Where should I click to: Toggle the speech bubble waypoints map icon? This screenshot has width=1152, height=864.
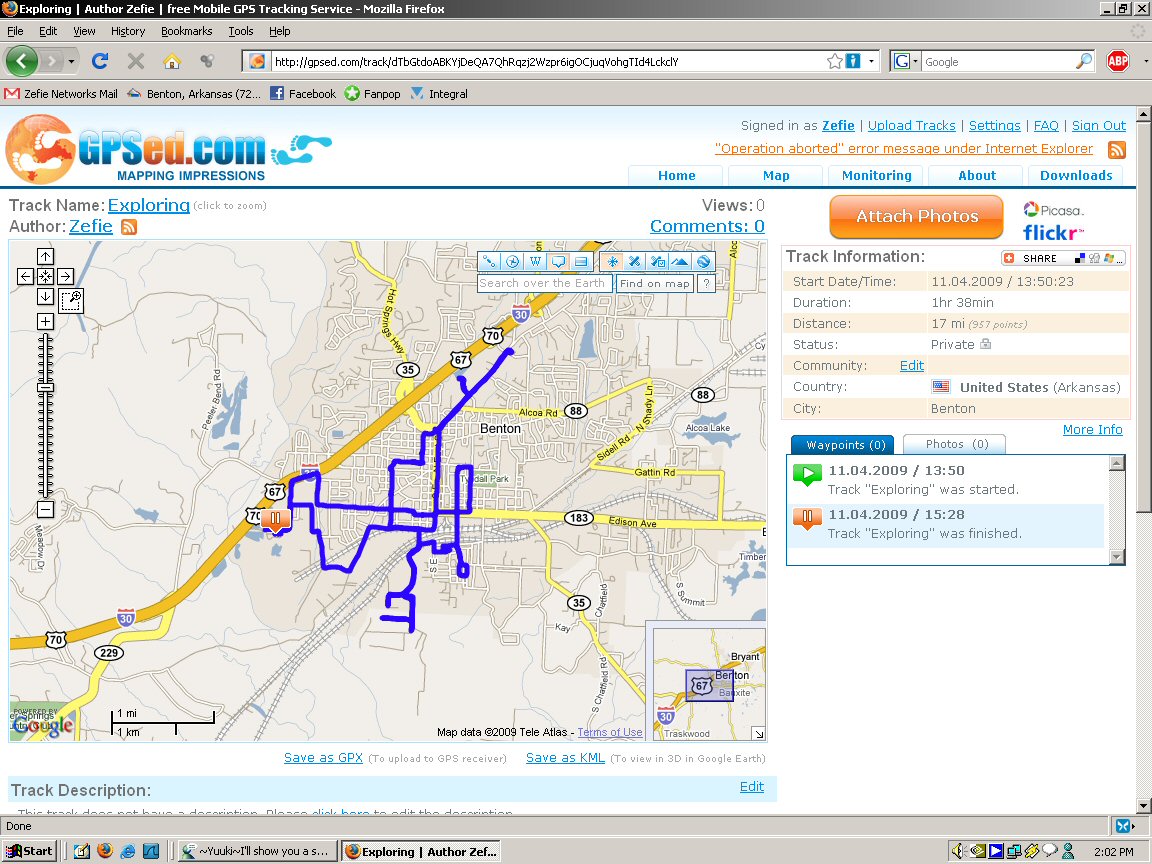[x=558, y=262]
